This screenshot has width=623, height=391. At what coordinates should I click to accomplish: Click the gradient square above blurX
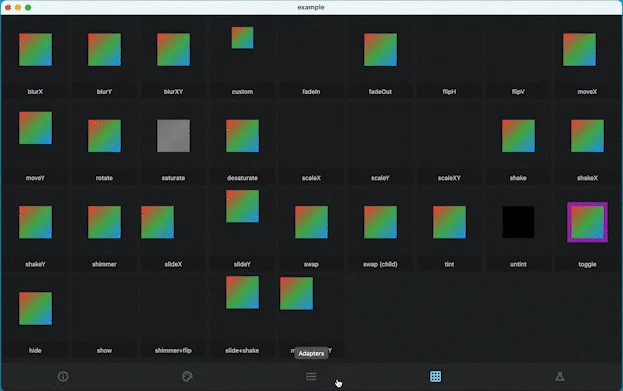pyautogui.click(x=35, y=49)
